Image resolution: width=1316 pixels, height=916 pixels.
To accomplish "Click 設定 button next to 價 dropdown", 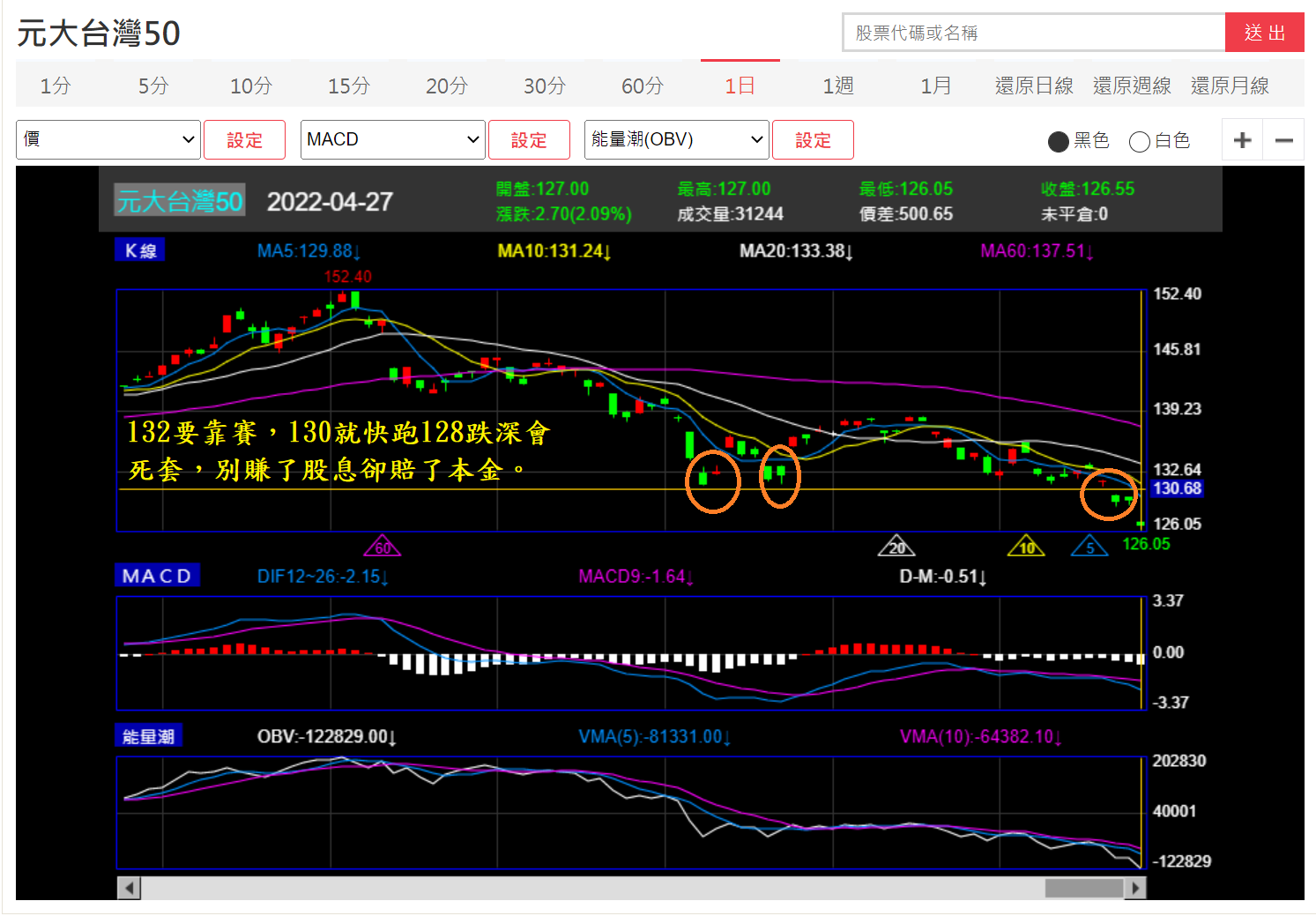I will click(x=244, y=139).
